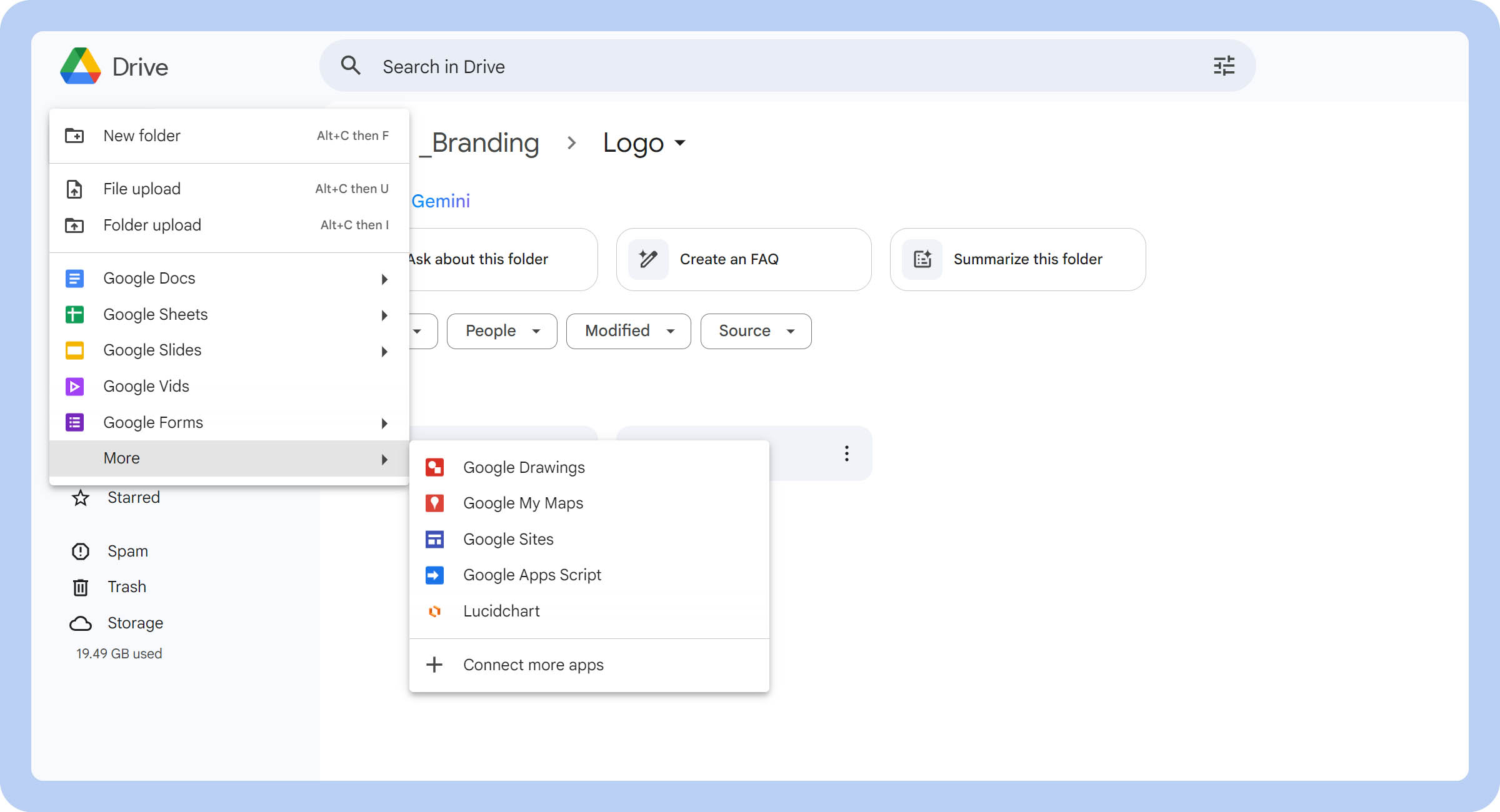Open Lucidchart from the More submenu

point(501,611)
